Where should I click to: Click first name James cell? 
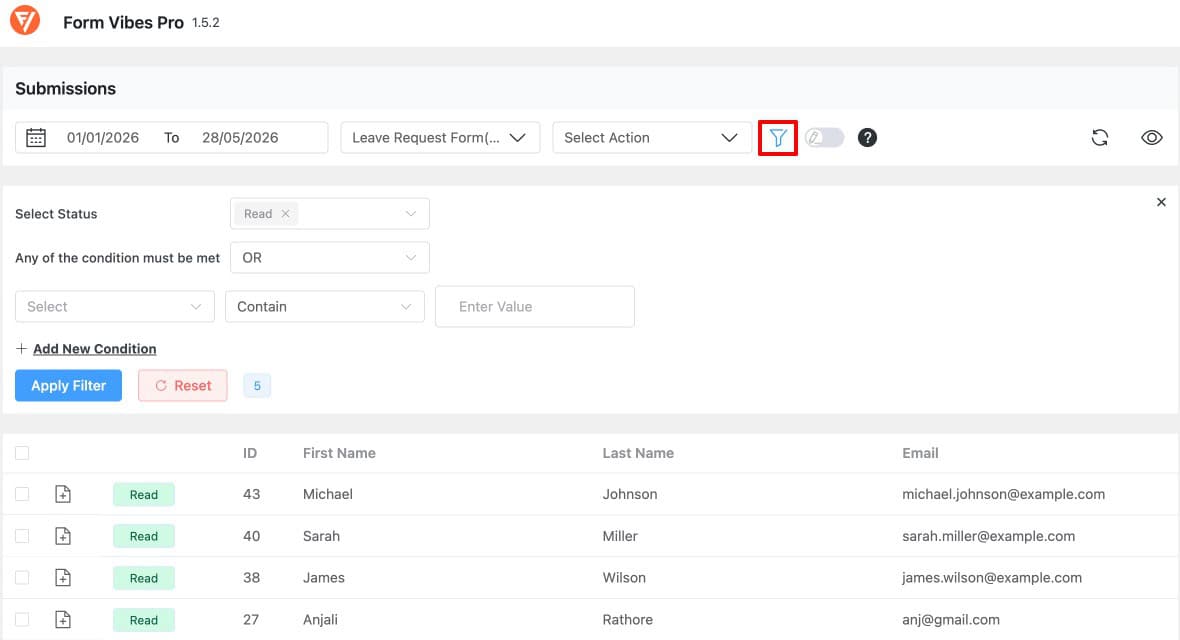click(324, 578)
